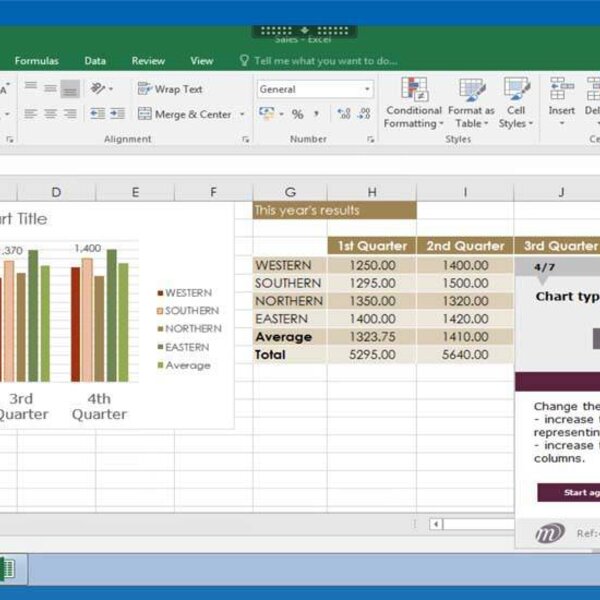Viewport: 600px width, 600px height.
Task: Select the cell with 1500.00
Action: pyautogui.click(x=465, y=283)
